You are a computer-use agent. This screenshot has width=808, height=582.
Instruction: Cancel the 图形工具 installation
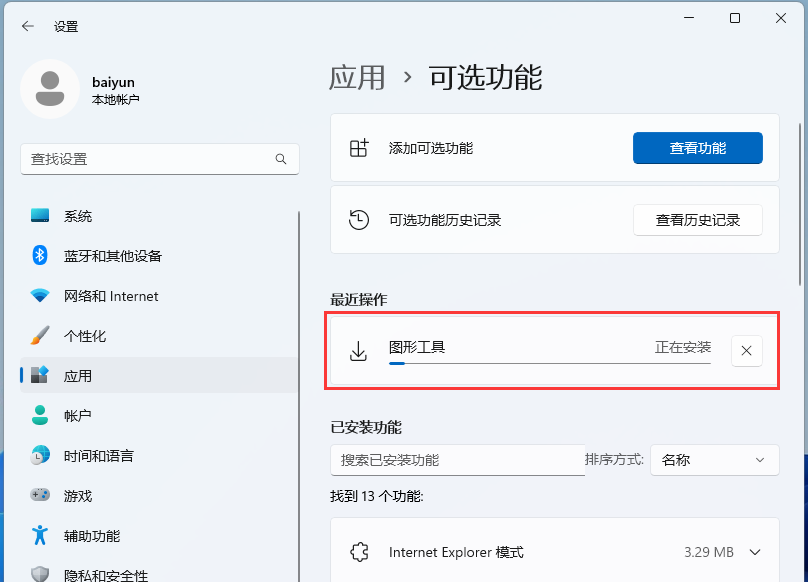pos(746,351)
